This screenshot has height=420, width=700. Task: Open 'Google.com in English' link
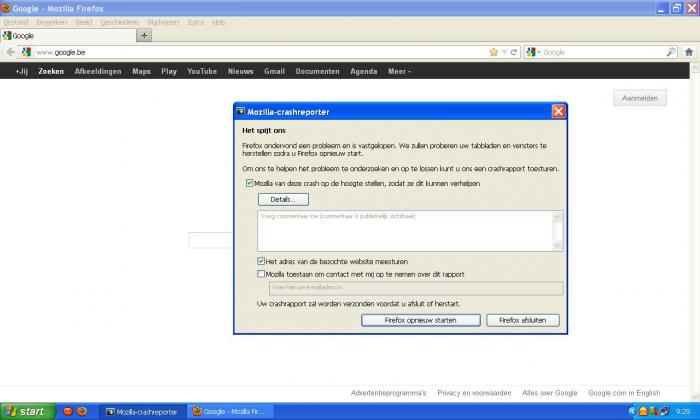click(x=624, y=393)
